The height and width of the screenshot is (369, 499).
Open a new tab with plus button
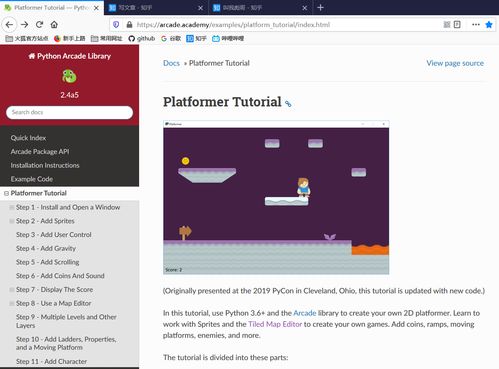320,7
